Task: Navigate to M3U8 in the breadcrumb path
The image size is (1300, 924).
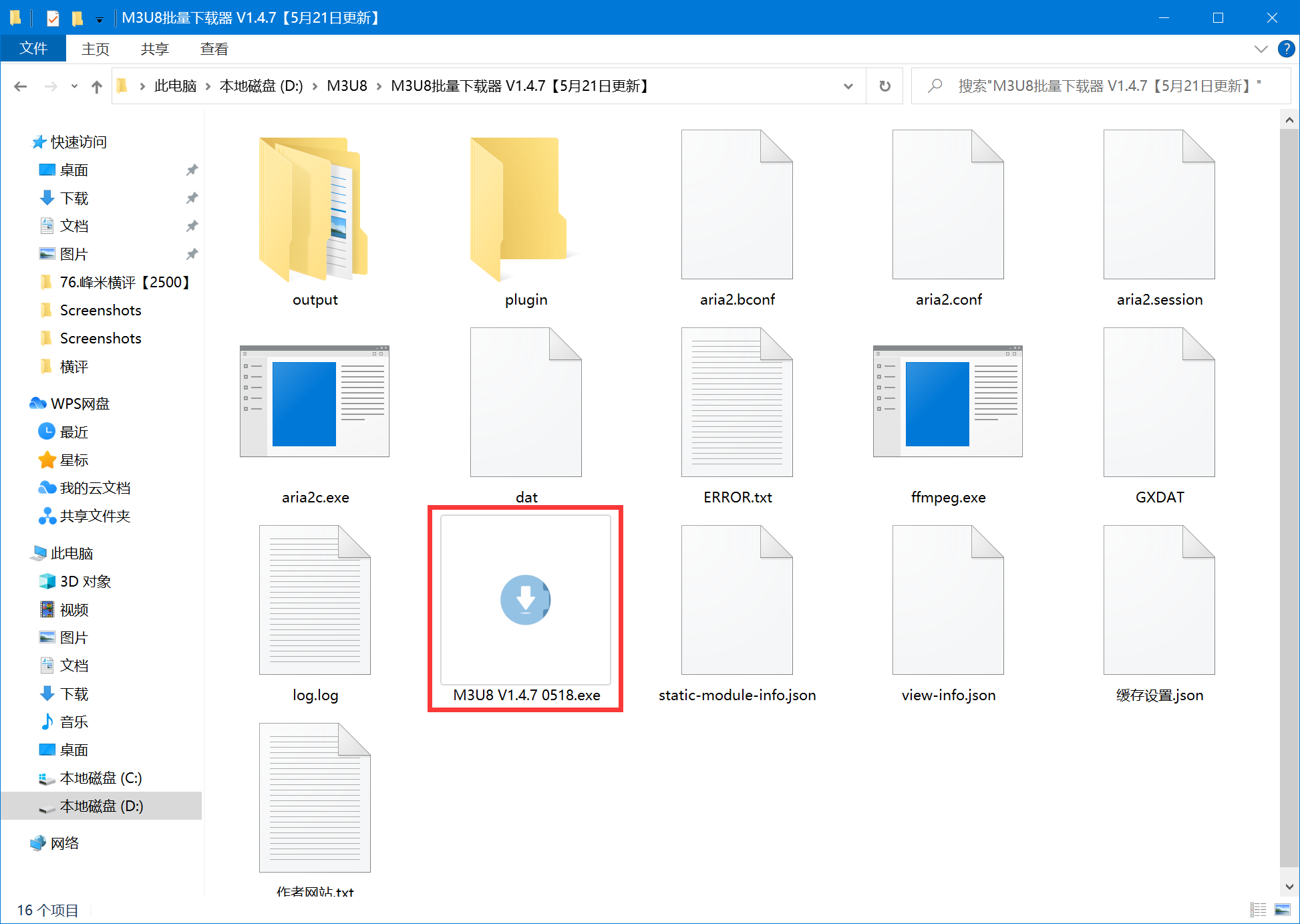Action: (347, 86)
